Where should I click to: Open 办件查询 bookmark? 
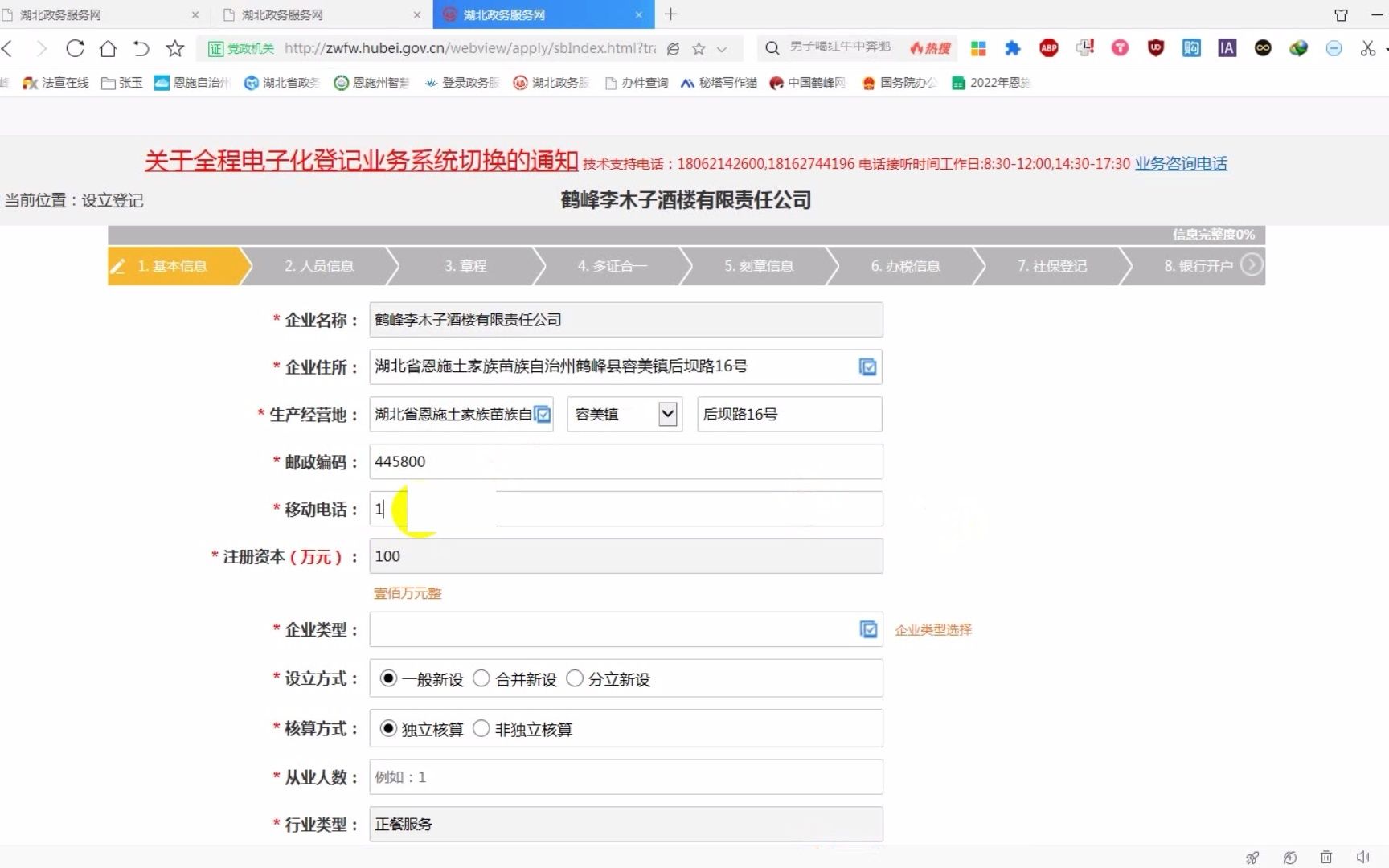point(636,83)
